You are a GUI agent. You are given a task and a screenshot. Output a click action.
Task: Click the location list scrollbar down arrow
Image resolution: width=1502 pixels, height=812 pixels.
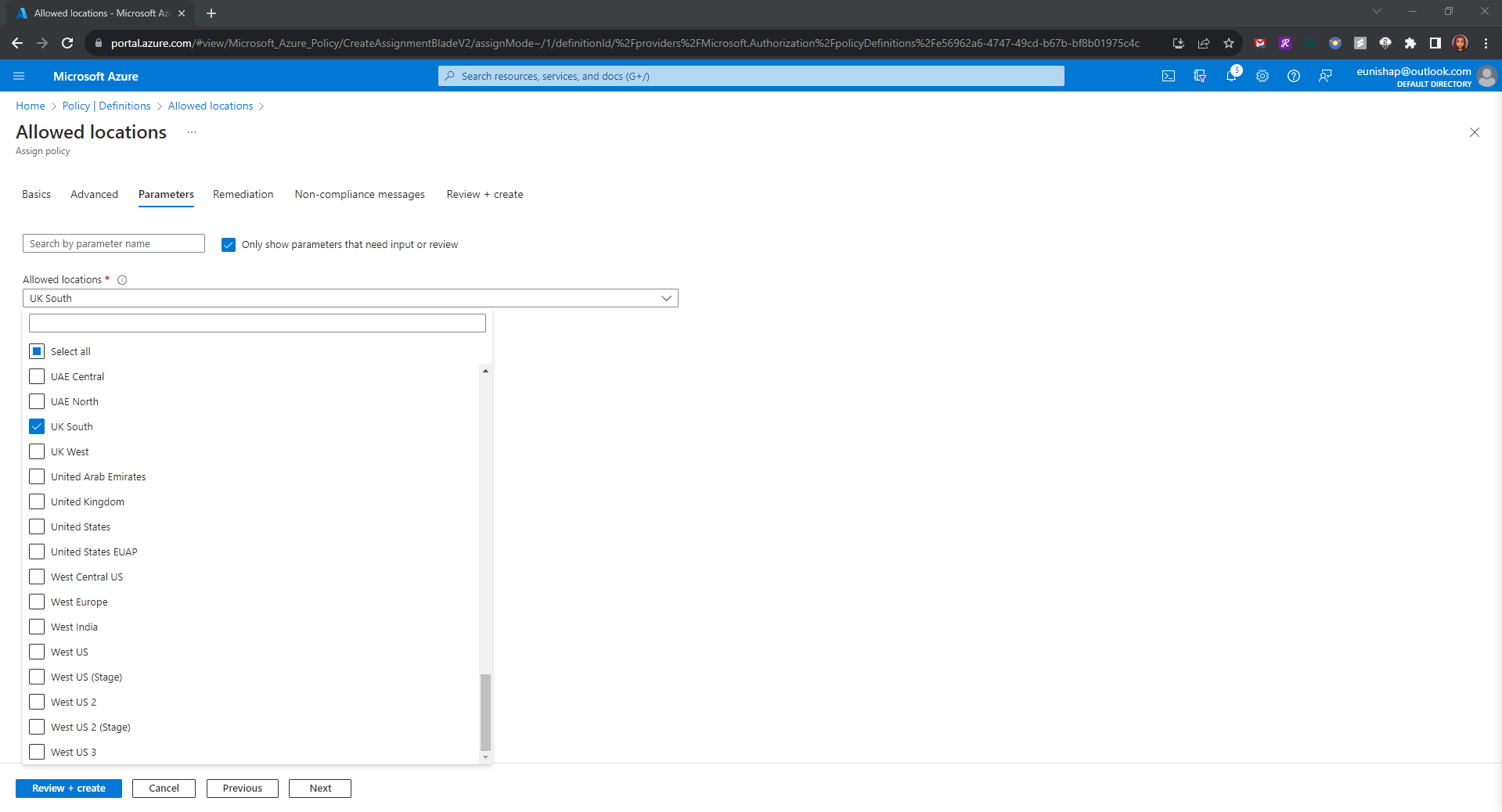coord(485,757)
